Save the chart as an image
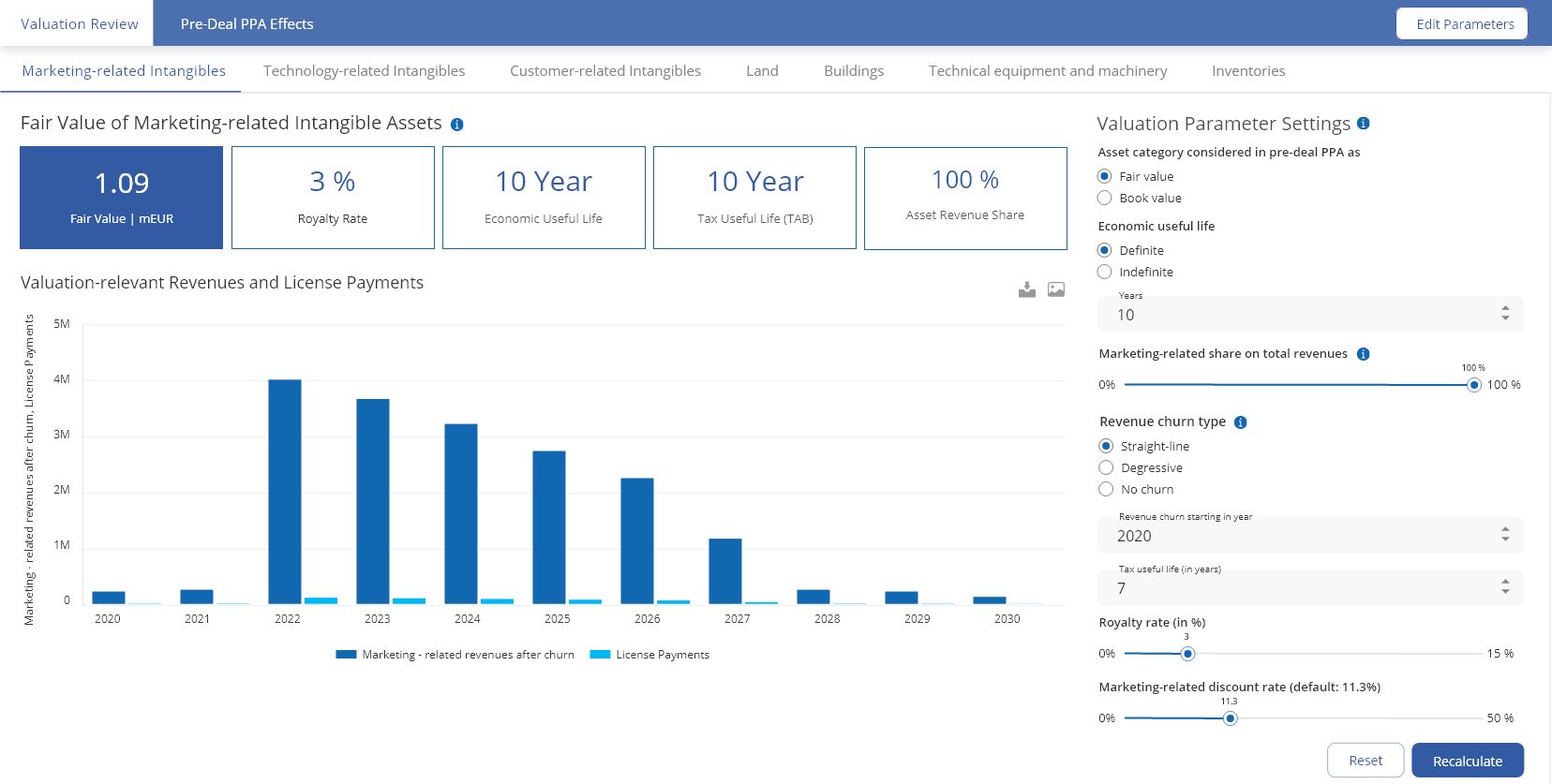Screen dimensions: 1552x784 (1056, 289)
